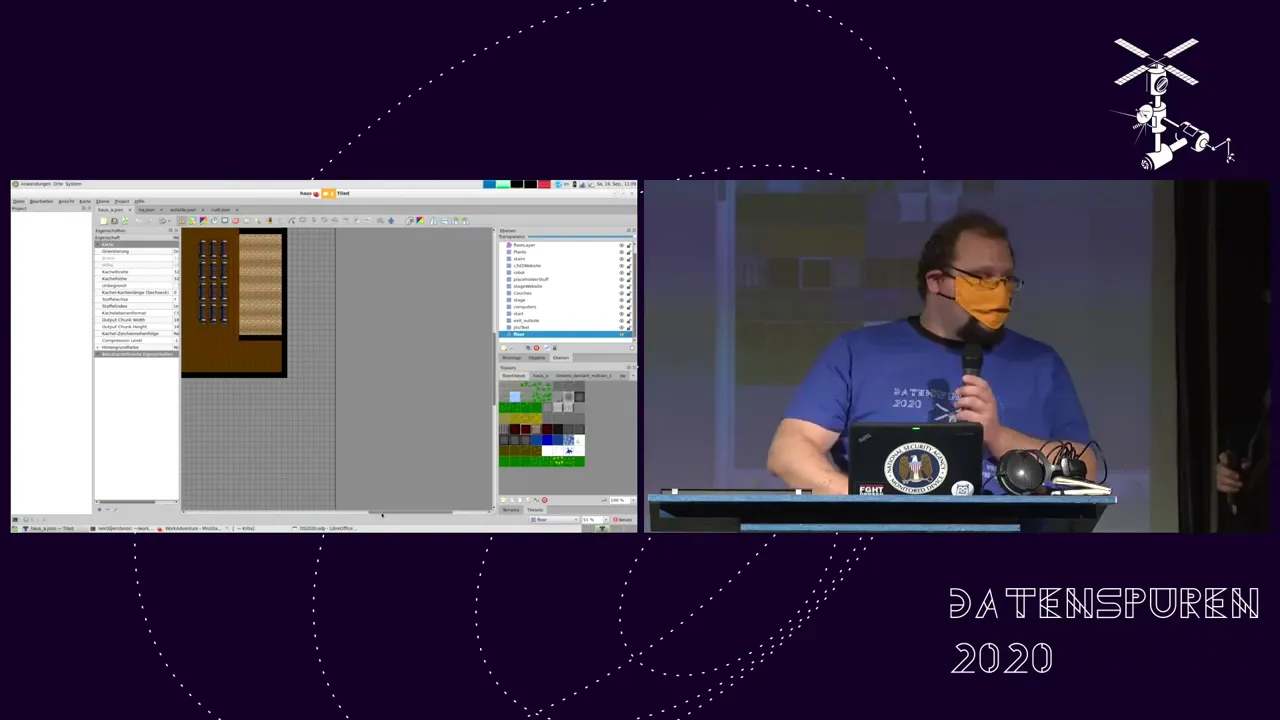This screenshot has height=720, width=1280.
Task: Click the add property plus icon
Action: [99, 509]
